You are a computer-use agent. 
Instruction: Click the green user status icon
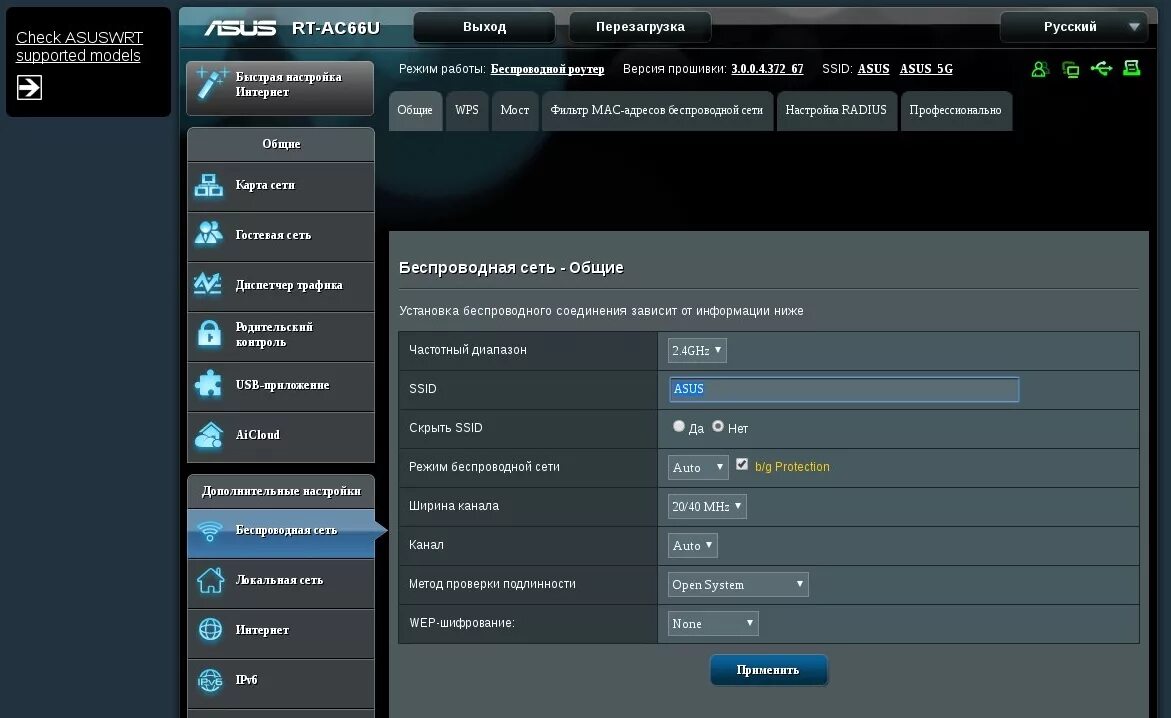(1040, 69)
